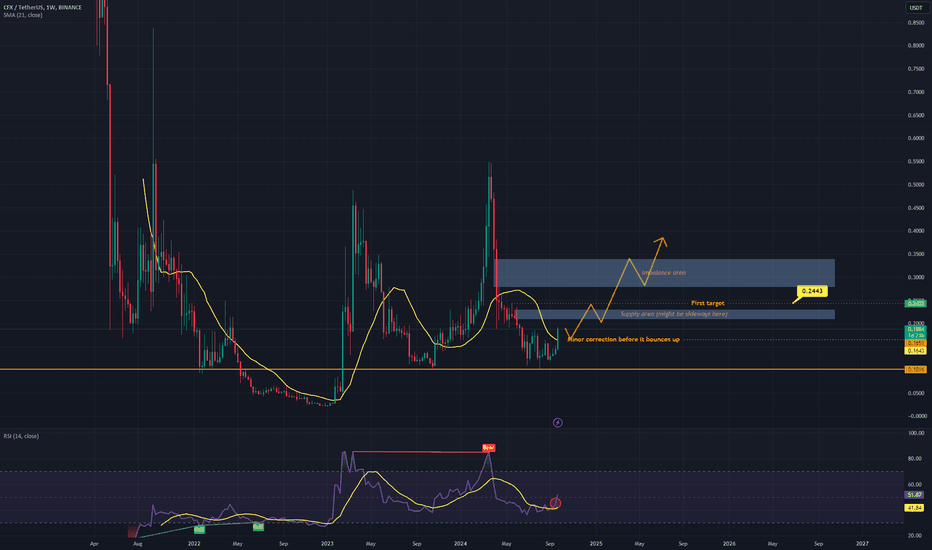Click 2024 on the time axis

click(460, 543)
